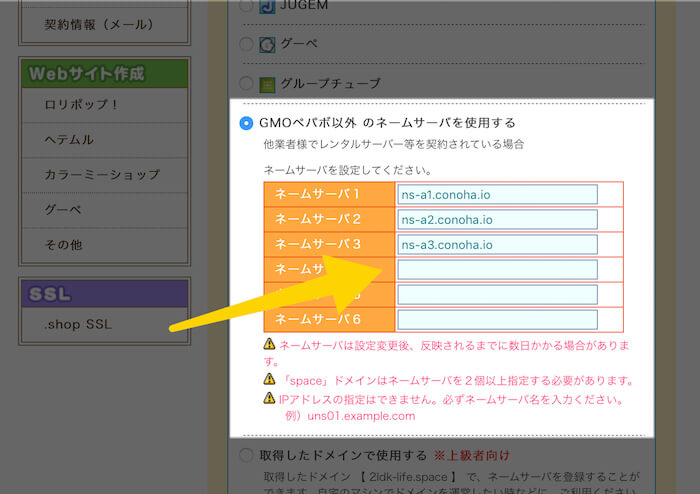Image resolution: width=700 pixels, height=494 pixels.
Task: Click the ネームサーバ3 field with ns-a3.conoha.io
Action: (497, 245)
